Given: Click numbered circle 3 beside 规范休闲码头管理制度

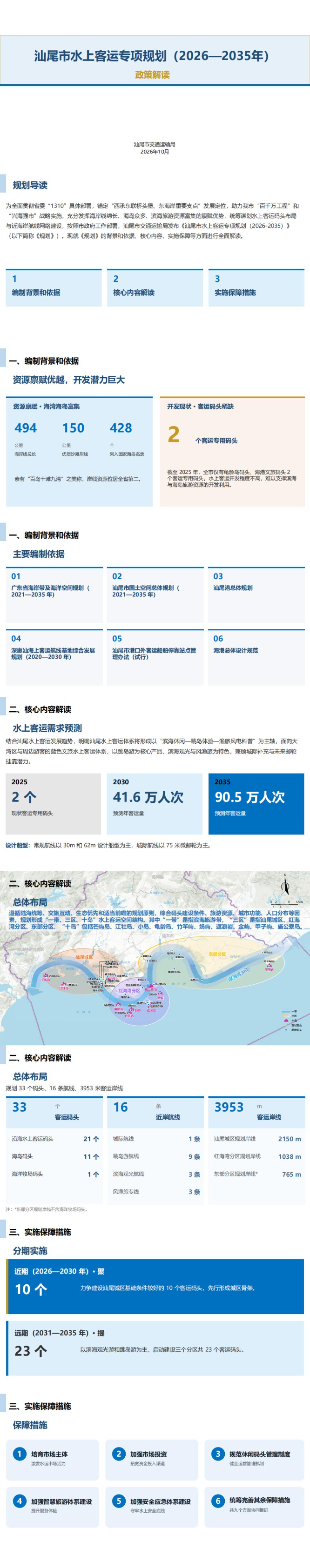Looking at the screenshot, I should click(x=218, y=1454).
